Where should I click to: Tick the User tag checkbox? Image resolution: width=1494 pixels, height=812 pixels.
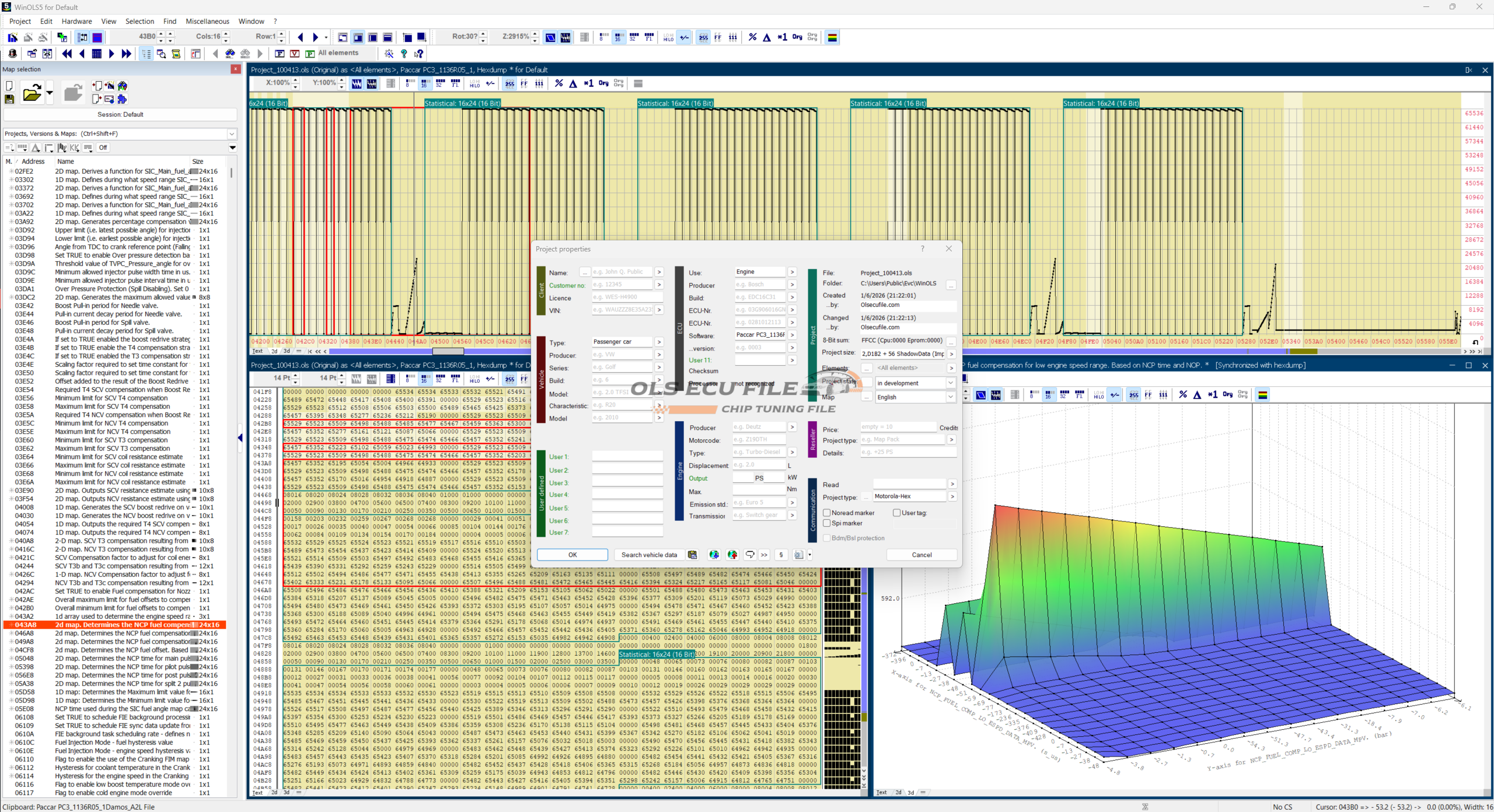tap(896, 513)
